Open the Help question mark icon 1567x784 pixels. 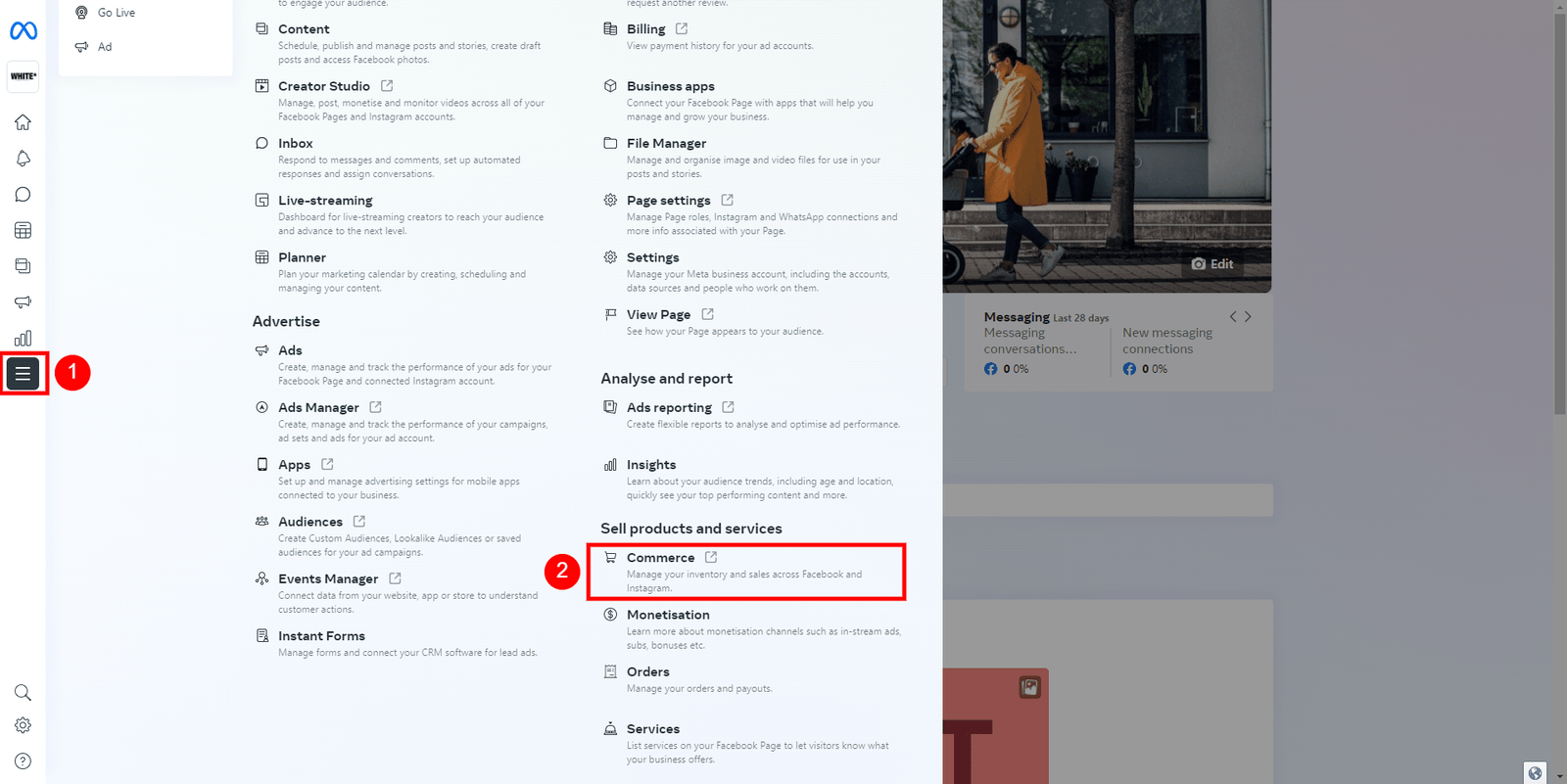(x=23, y=761)
